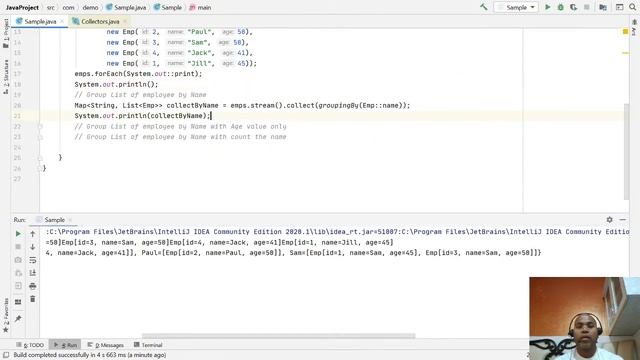Click the Run panel stop process button
The image size is (640, 360).
pos(18,247)
